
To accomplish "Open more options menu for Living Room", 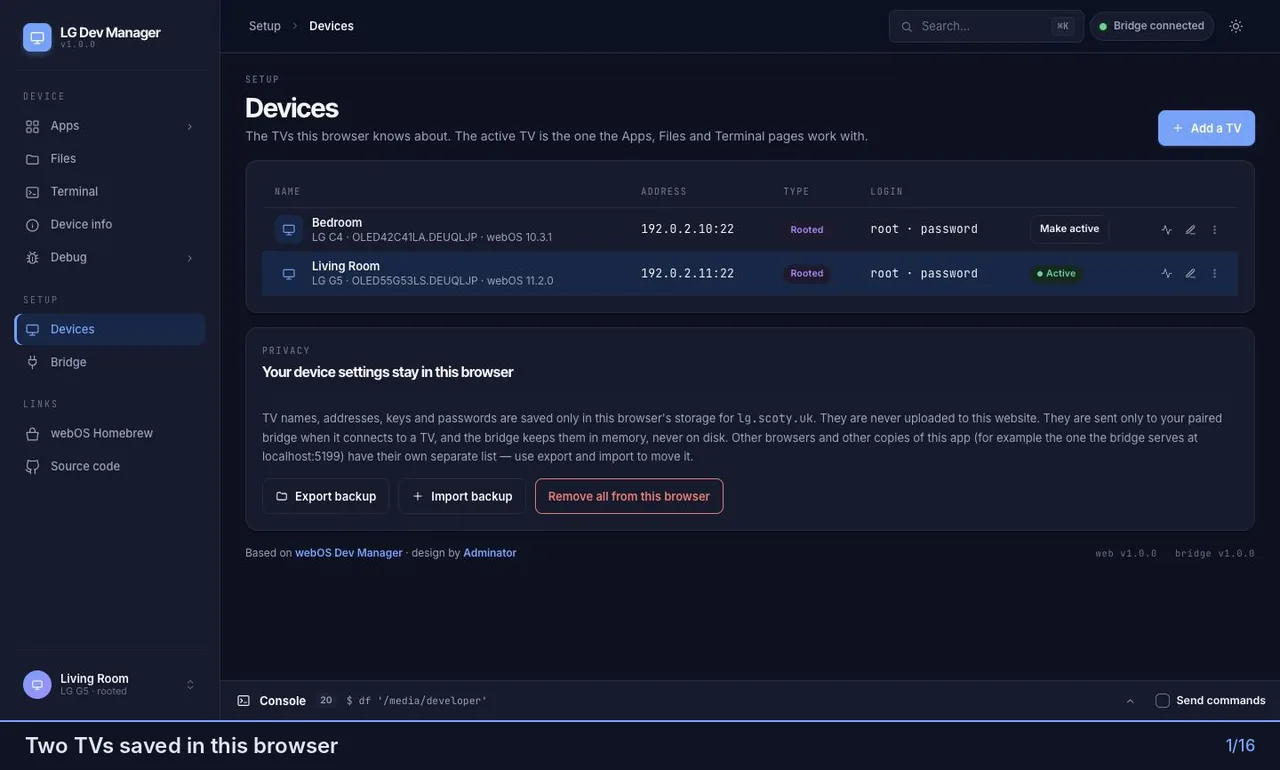I will click(x=1214, y=273).
